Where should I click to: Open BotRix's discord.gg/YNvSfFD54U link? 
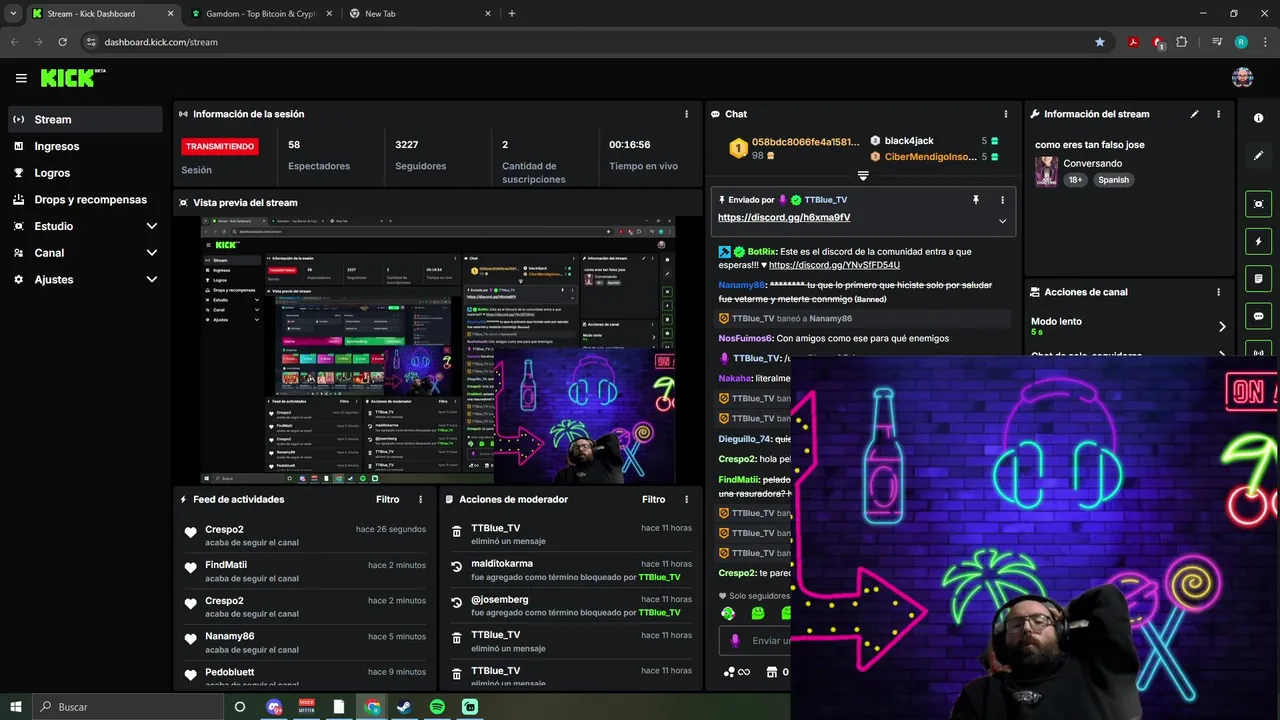(x=834, y=265)
